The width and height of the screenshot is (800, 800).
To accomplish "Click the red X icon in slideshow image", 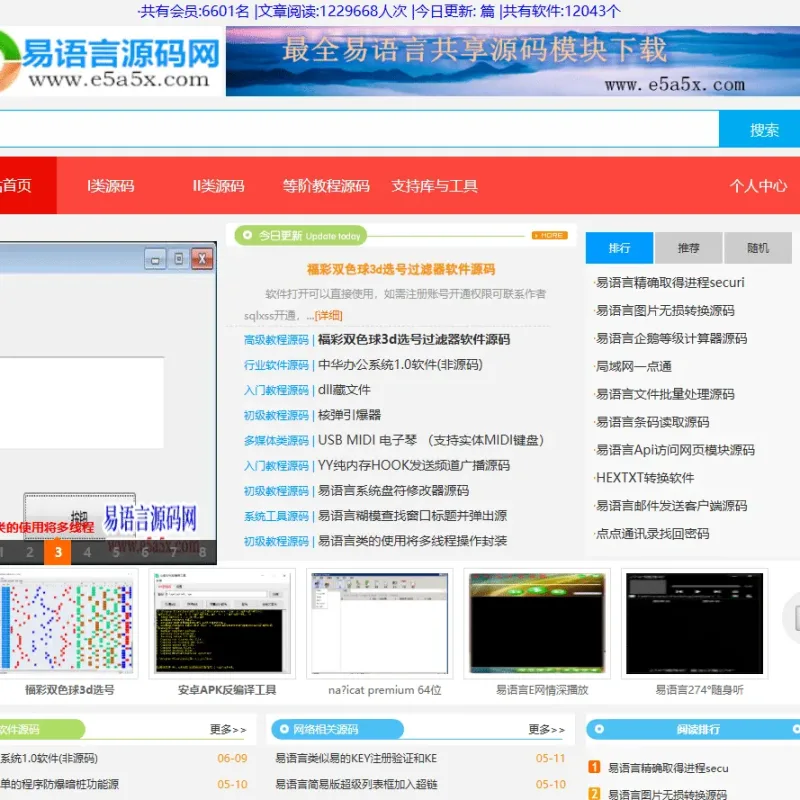I will [x=202, y=259].
